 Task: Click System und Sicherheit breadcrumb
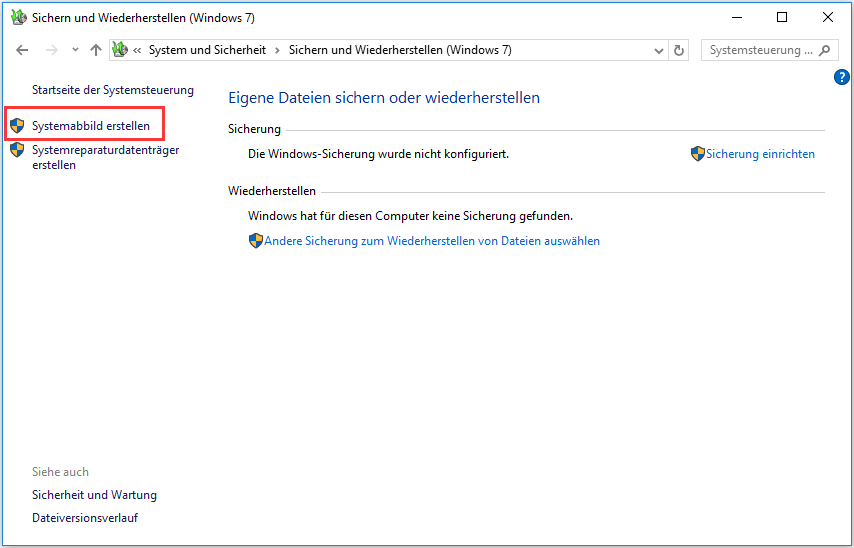[x=208, y=50]
